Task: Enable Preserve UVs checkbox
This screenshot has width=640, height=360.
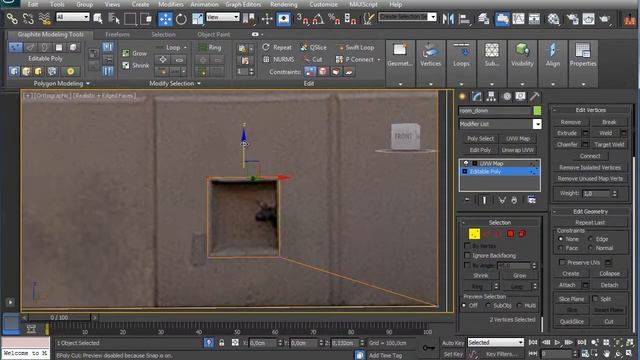Action: (x=562, y=262)
